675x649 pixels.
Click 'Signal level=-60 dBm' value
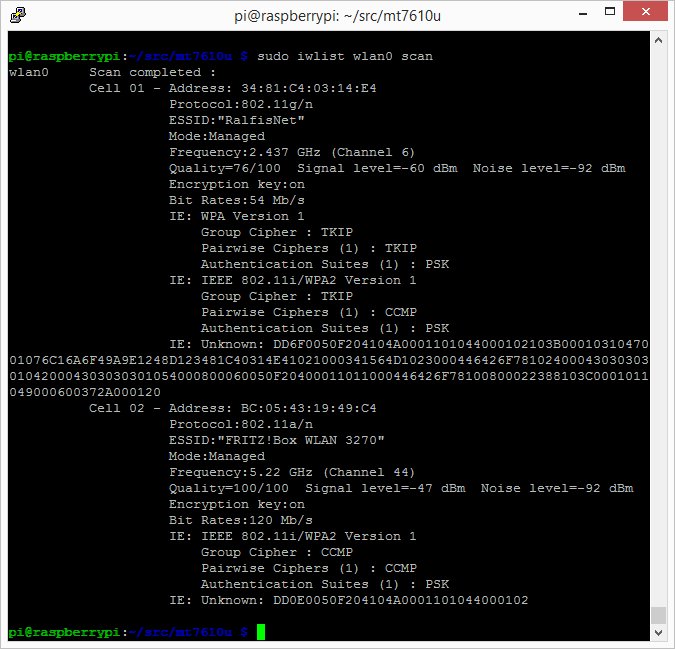tap(377, 168)
